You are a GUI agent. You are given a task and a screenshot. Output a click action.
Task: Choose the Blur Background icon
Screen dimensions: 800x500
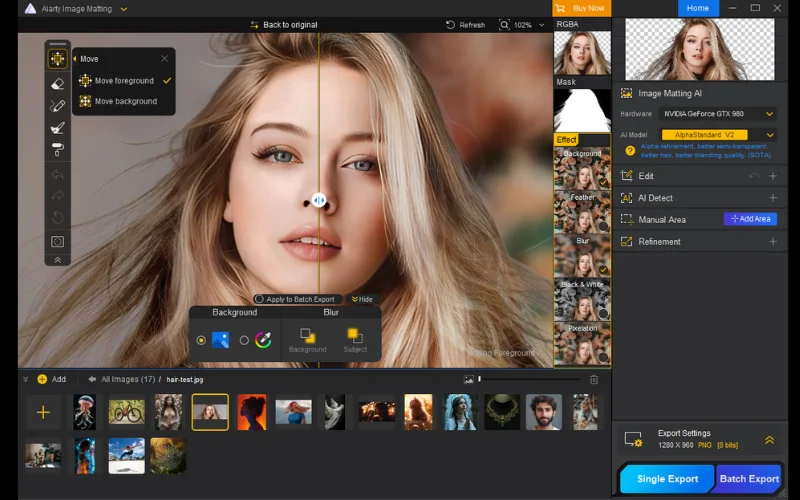307,336
